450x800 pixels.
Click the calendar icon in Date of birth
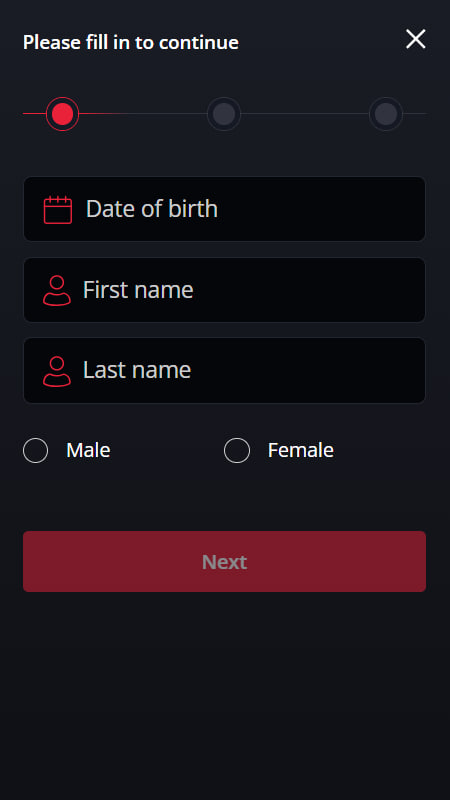point(58,210)
